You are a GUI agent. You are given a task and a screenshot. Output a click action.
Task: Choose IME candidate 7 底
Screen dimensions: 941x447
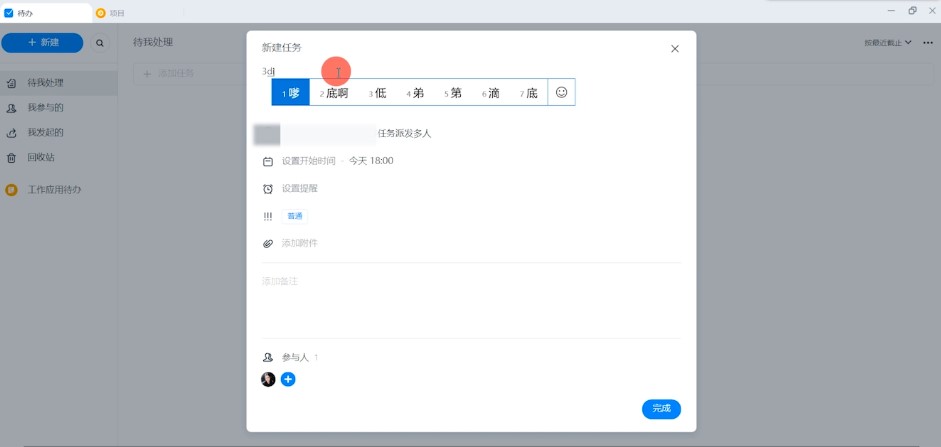pyautogui.click(x=528, y=93)
